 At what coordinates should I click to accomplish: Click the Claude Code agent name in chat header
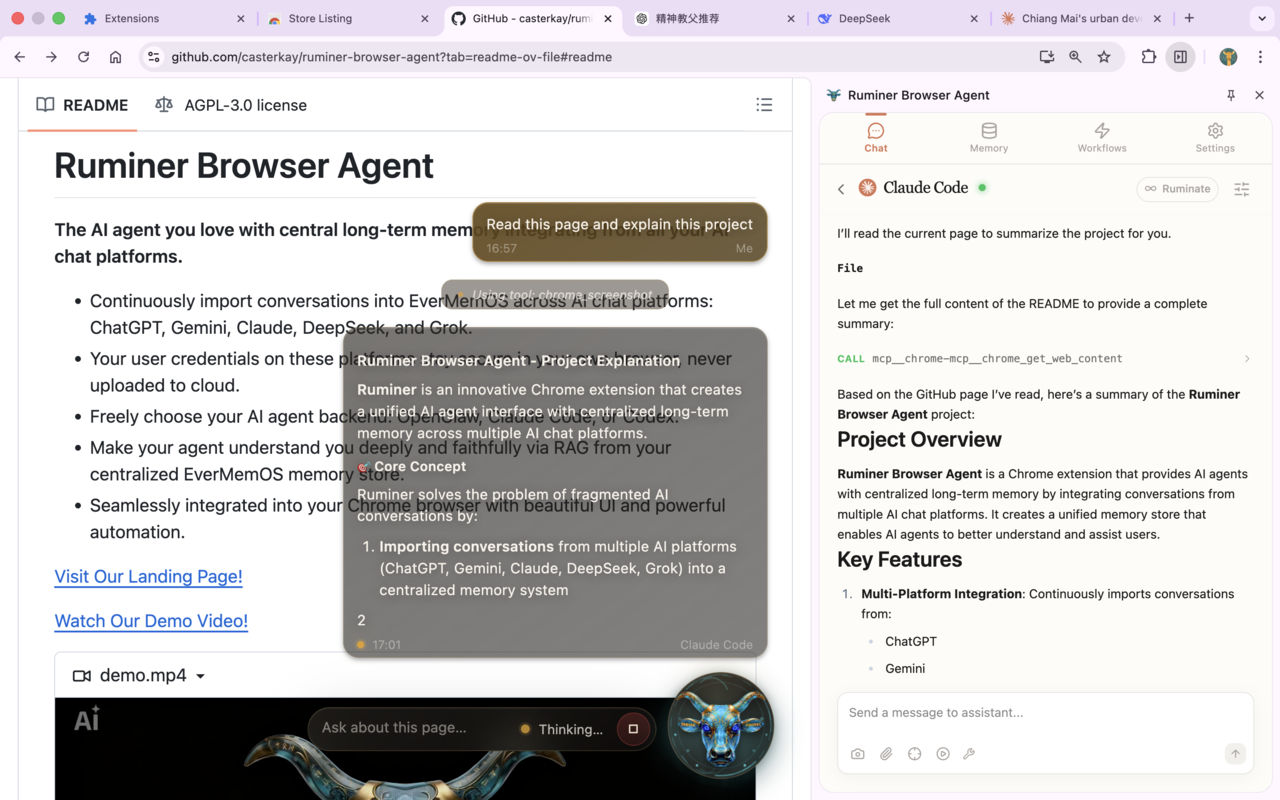(926, 188)
